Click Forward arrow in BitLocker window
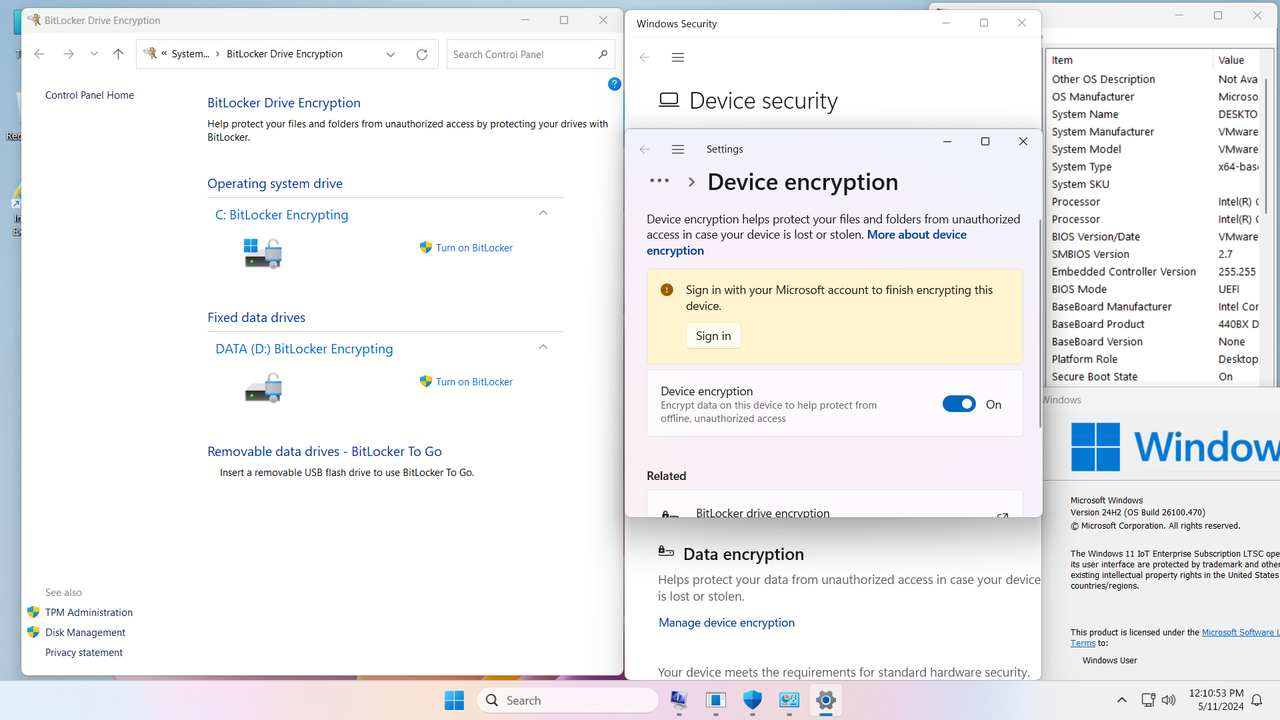The image size is (1280, 720). coord(68,54)
